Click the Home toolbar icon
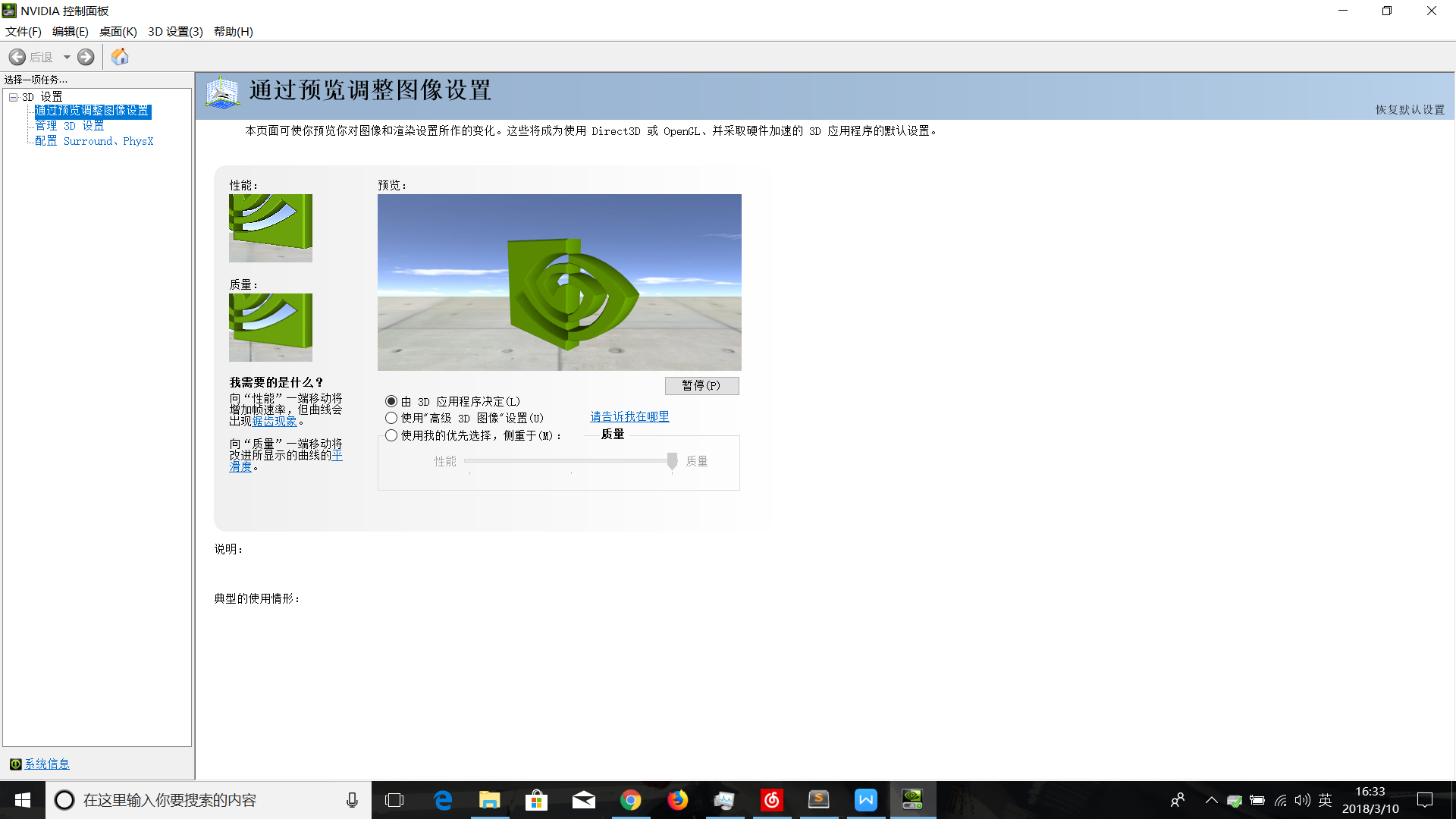 pos(120,57)
